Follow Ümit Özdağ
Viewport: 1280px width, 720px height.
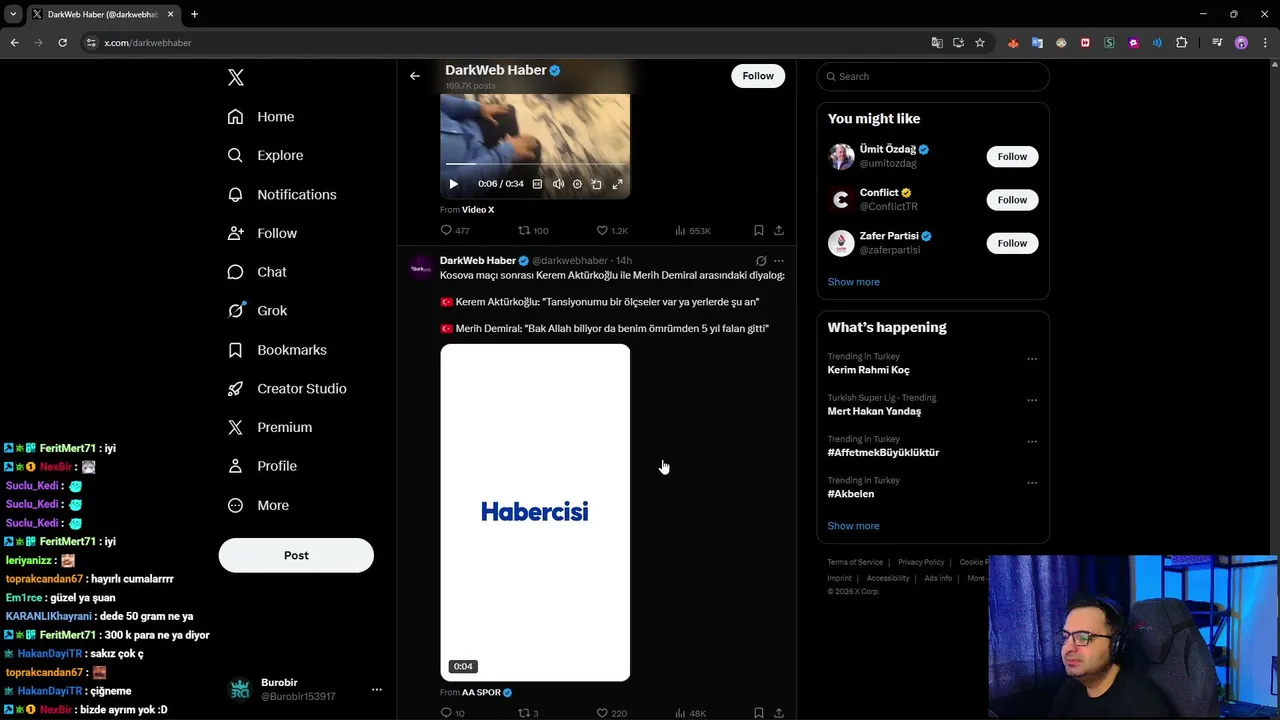pos(1012,156)
